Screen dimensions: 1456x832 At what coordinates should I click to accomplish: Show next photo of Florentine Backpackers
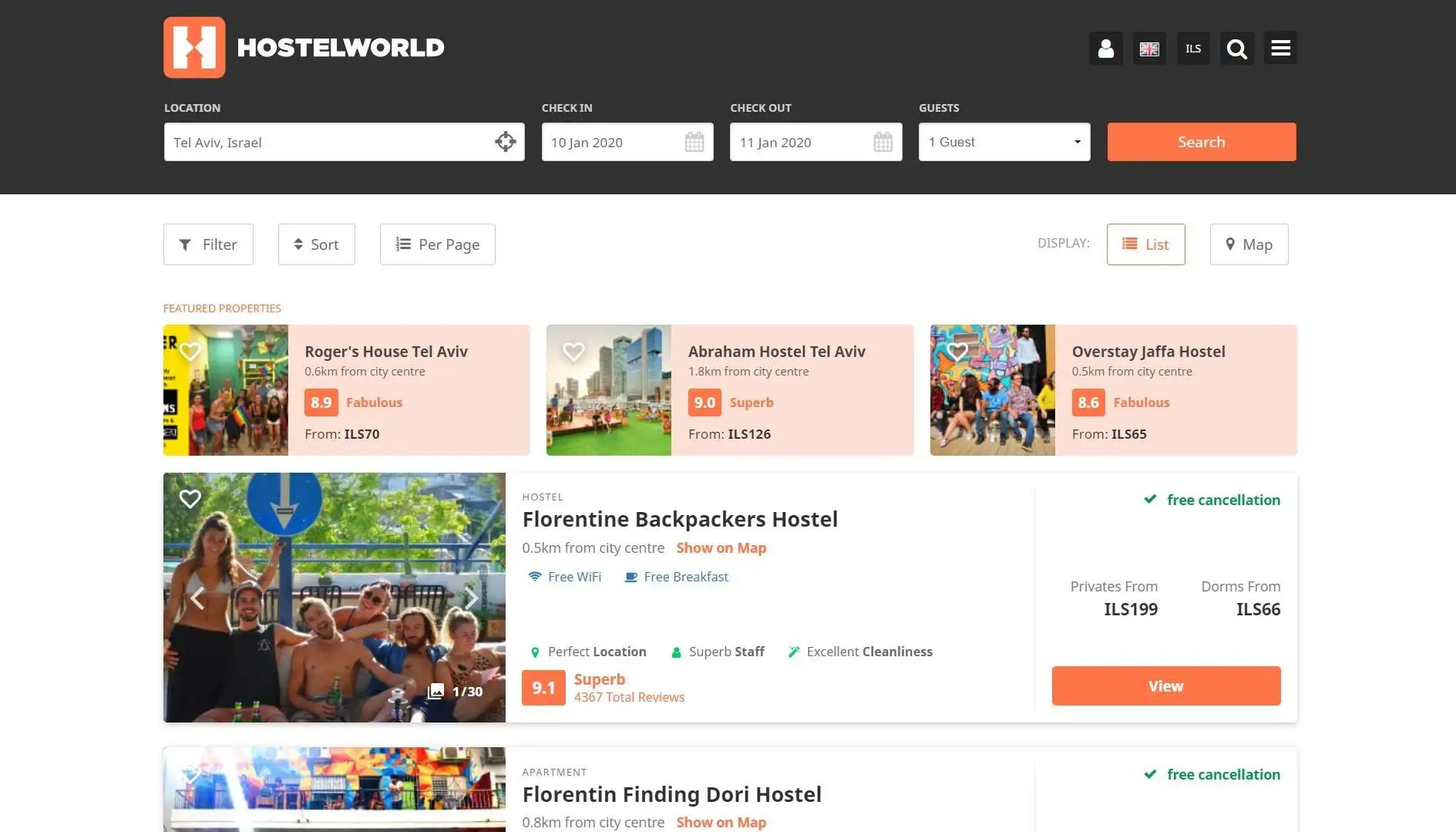click(x=472, y=598)
